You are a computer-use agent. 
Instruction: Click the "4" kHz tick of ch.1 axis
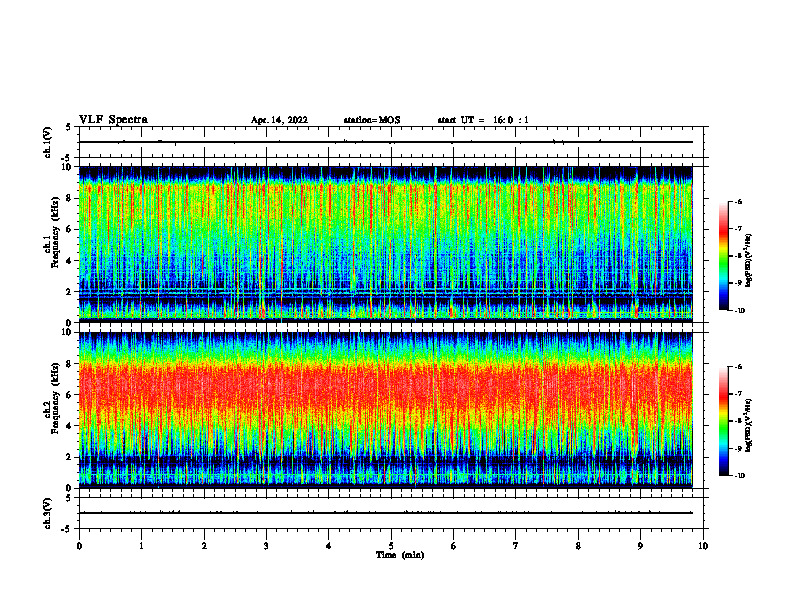pyautogui.click(x=70, y=261)
